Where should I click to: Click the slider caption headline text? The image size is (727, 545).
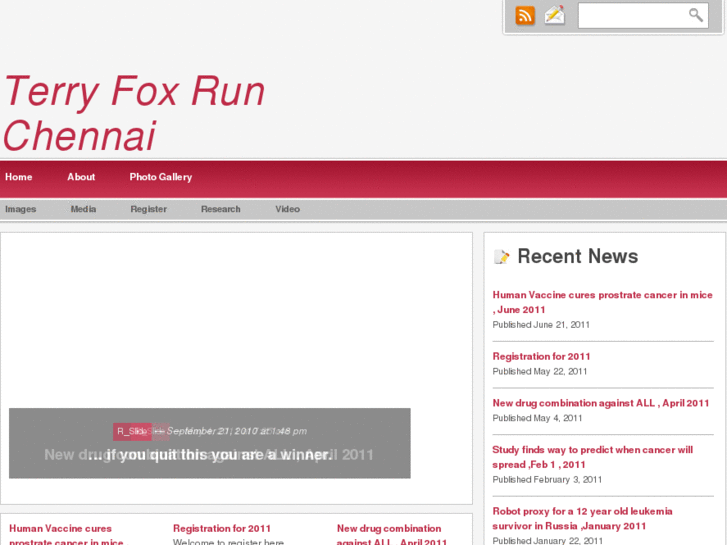click(x=209, y=455)
